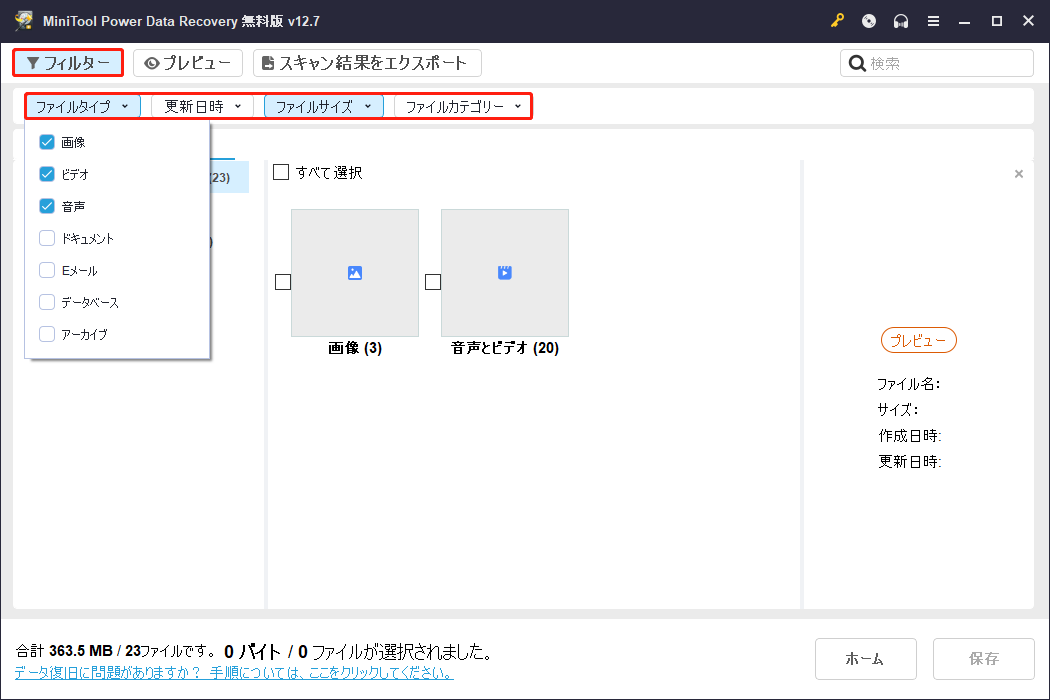Click the headset support icon
Screen dimensions: 1050x700
[901, 20]
